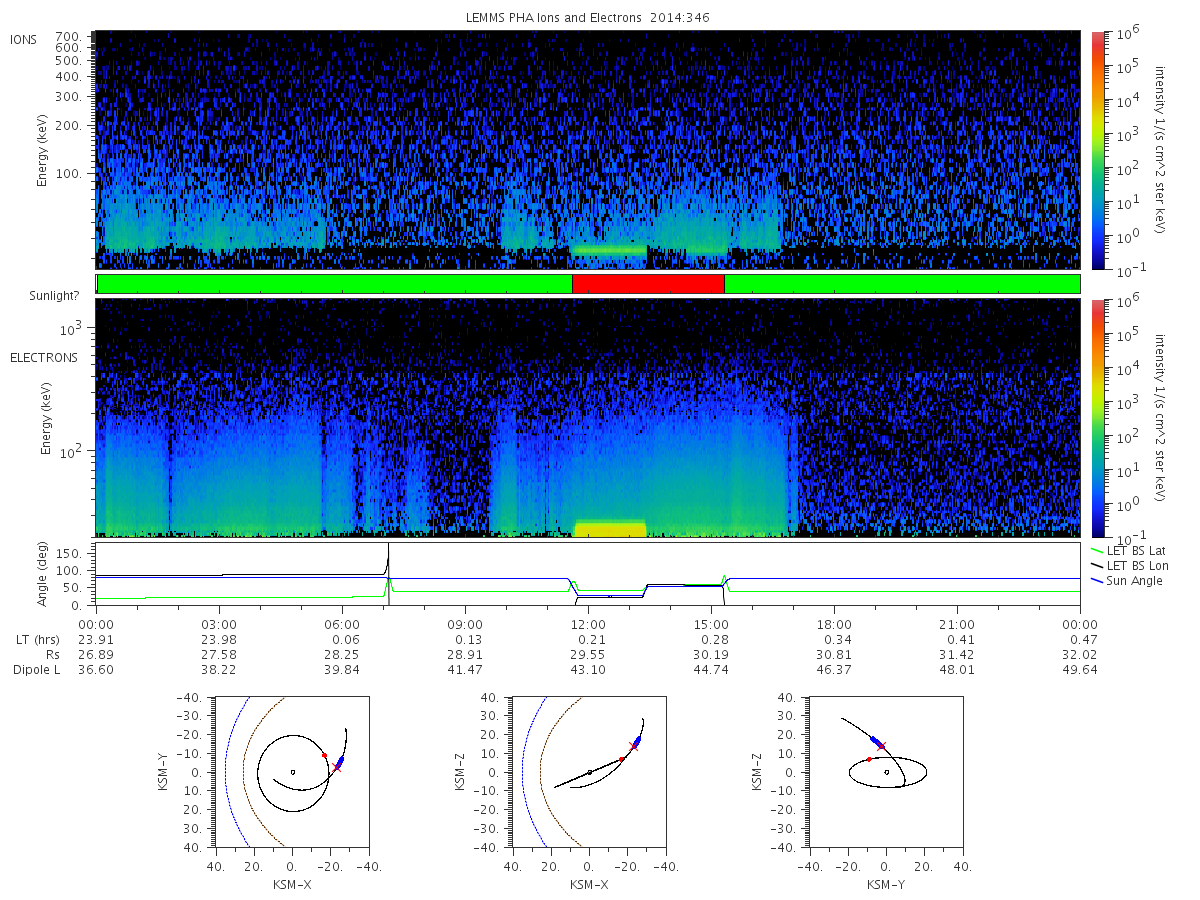The height and width of the screenshot is (900, 1200).
Task: Click the electrons intensity color bar
Action: 1097,418
